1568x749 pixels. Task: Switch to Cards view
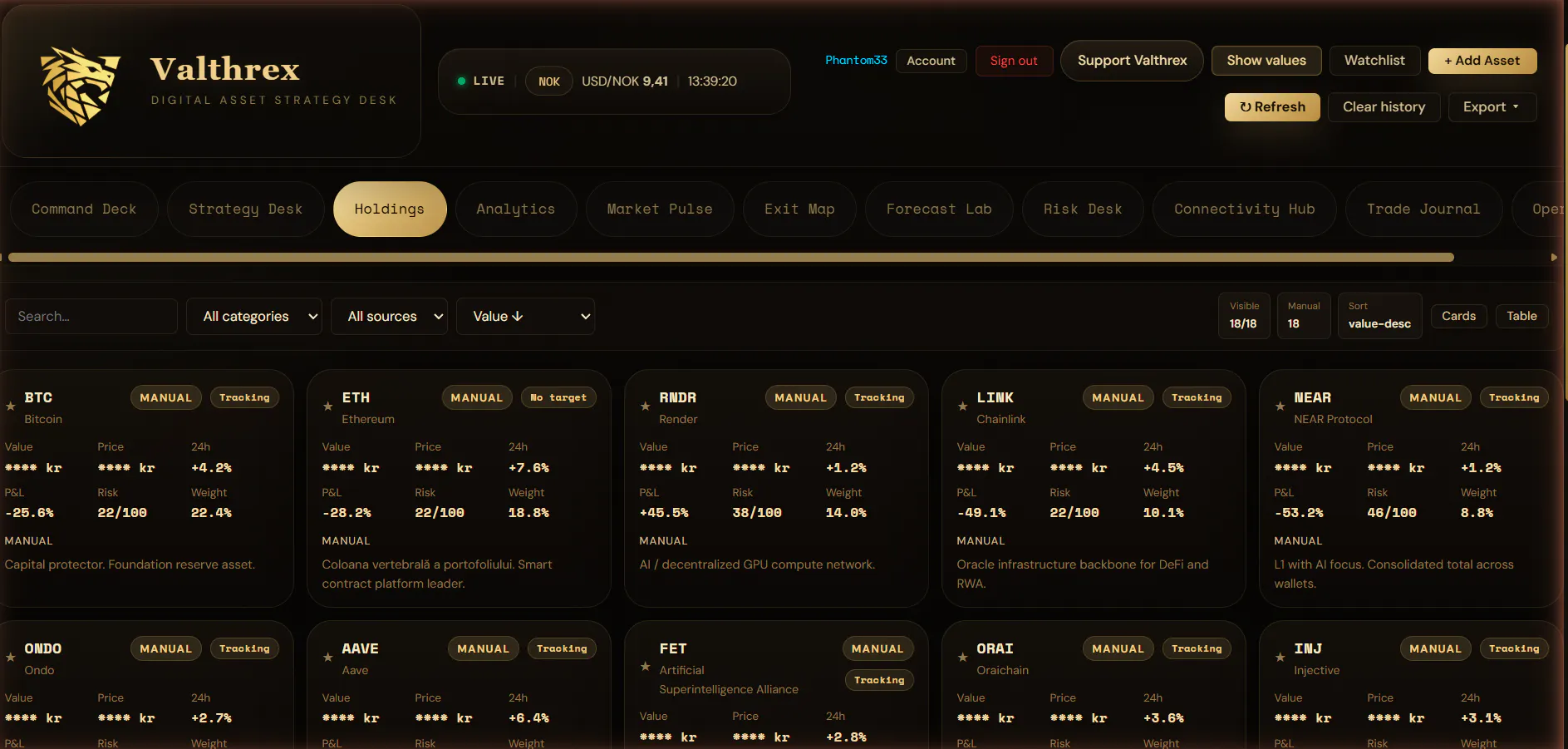pos(1458,316)
